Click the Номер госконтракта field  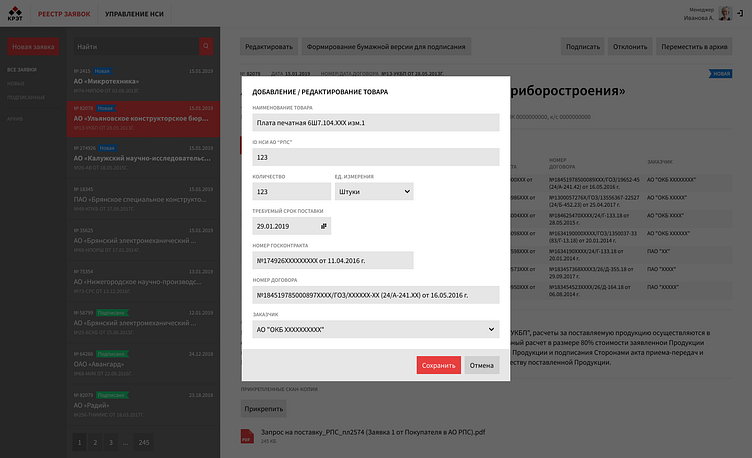333,260
